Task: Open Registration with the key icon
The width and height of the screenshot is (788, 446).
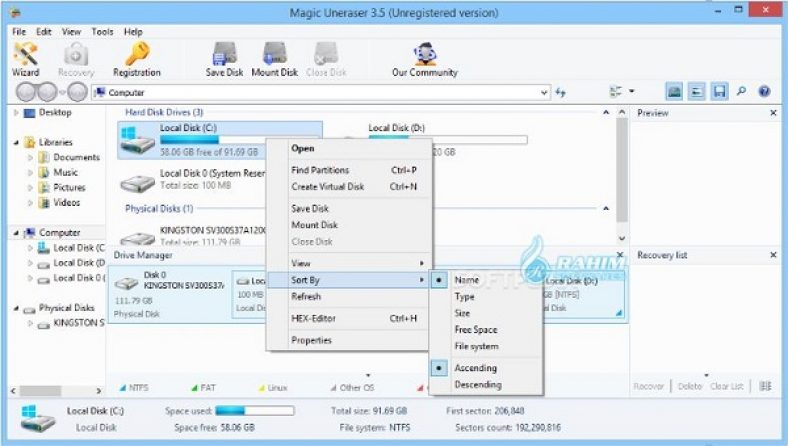Action: coord(137,59)
